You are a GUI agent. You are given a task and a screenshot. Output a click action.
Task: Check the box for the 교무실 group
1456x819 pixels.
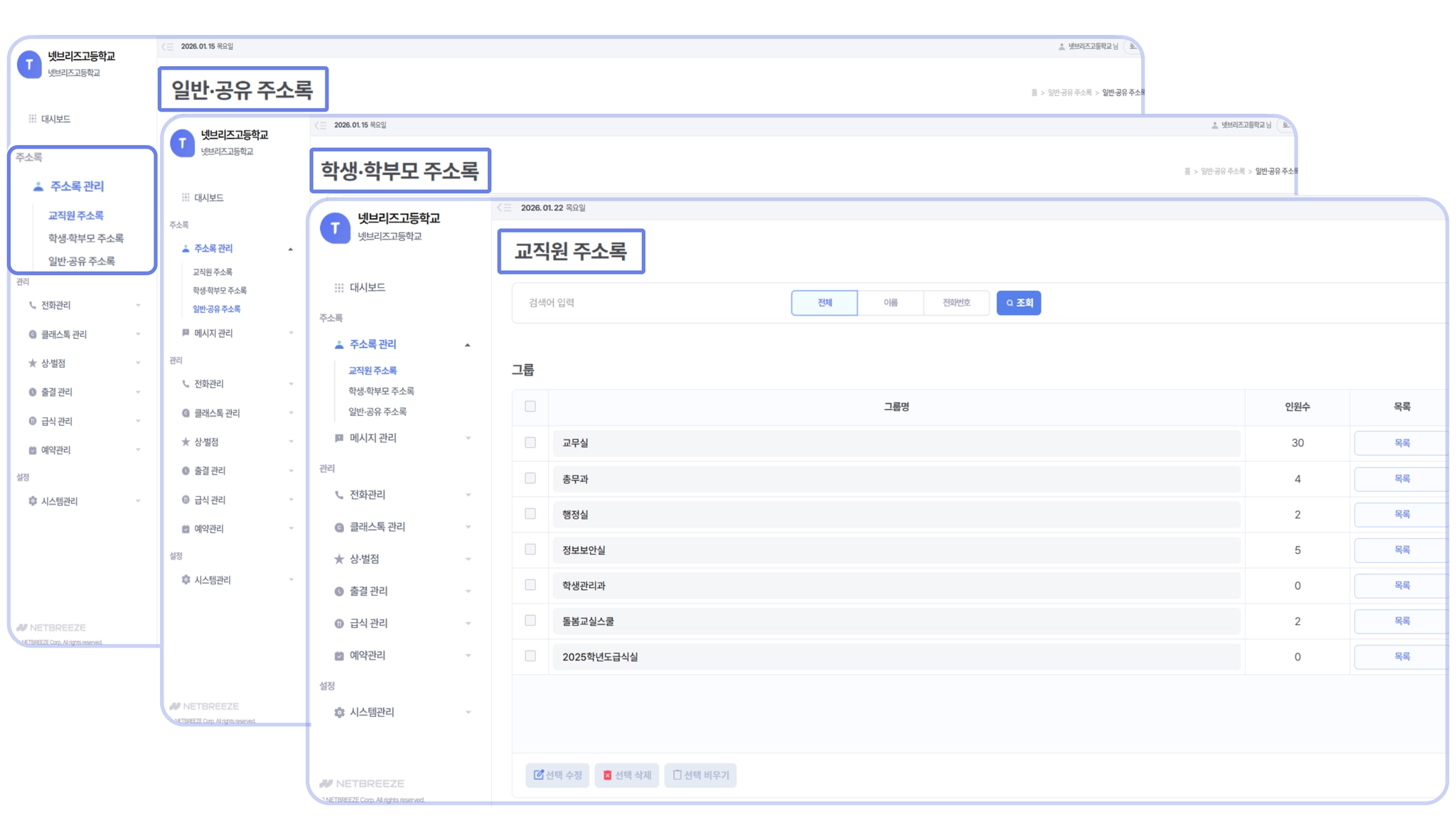click(x=530, y=442)
